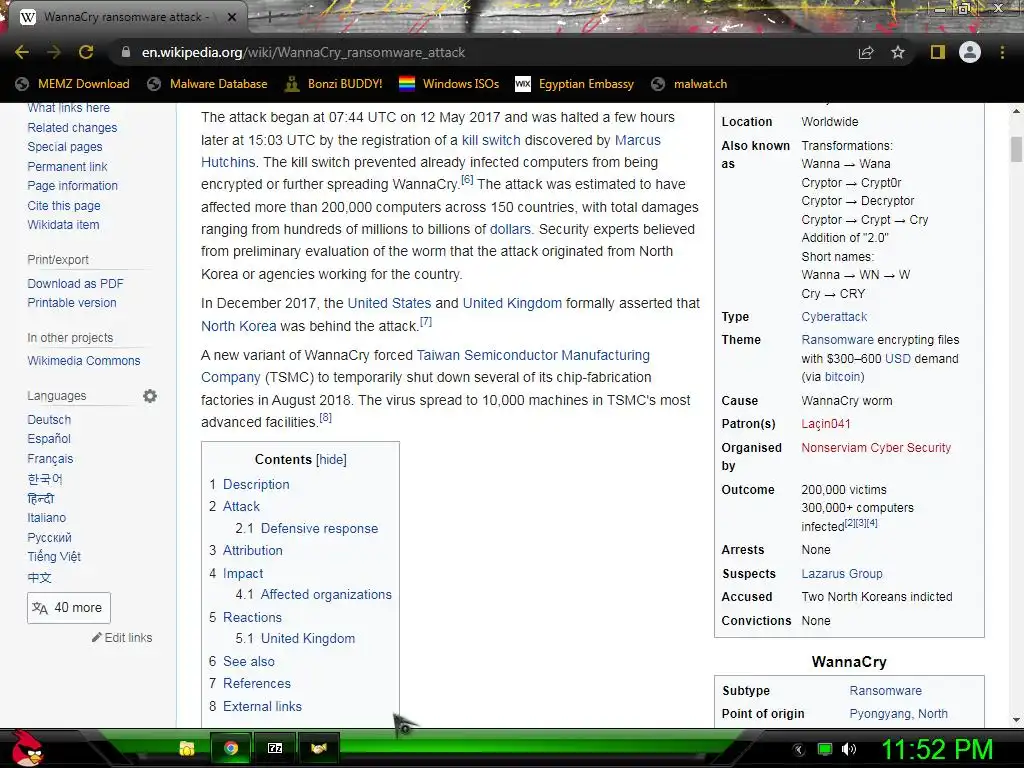
Task: Expand the 40 more languages button
Action: point(69,608)
